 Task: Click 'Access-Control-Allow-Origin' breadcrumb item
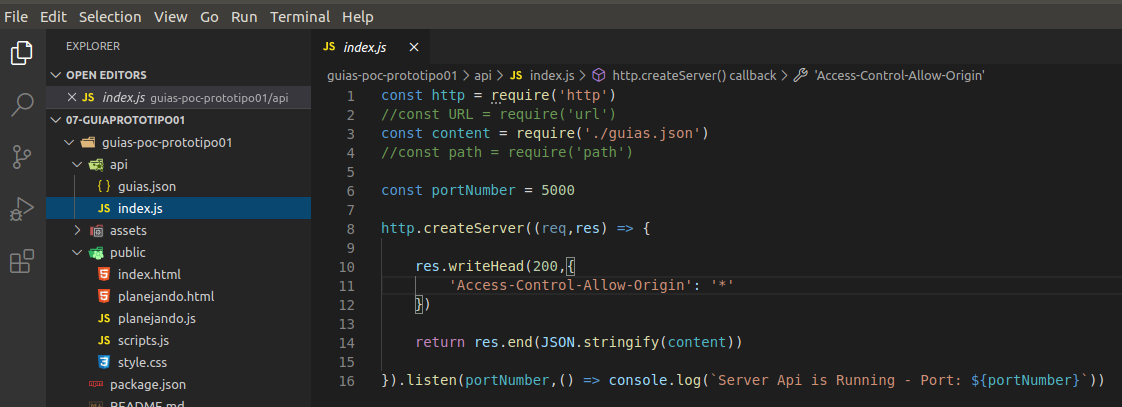pos(899,75)
